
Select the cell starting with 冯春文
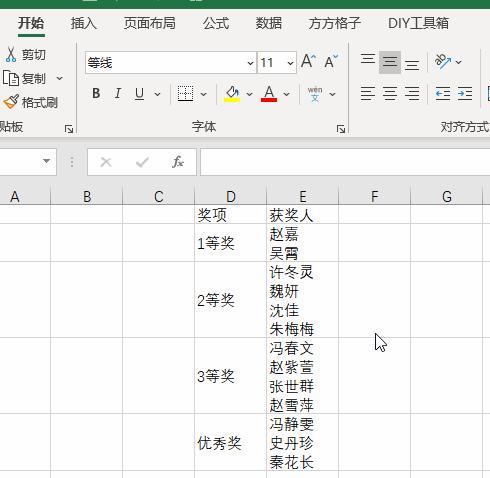(x=303, y=376)
